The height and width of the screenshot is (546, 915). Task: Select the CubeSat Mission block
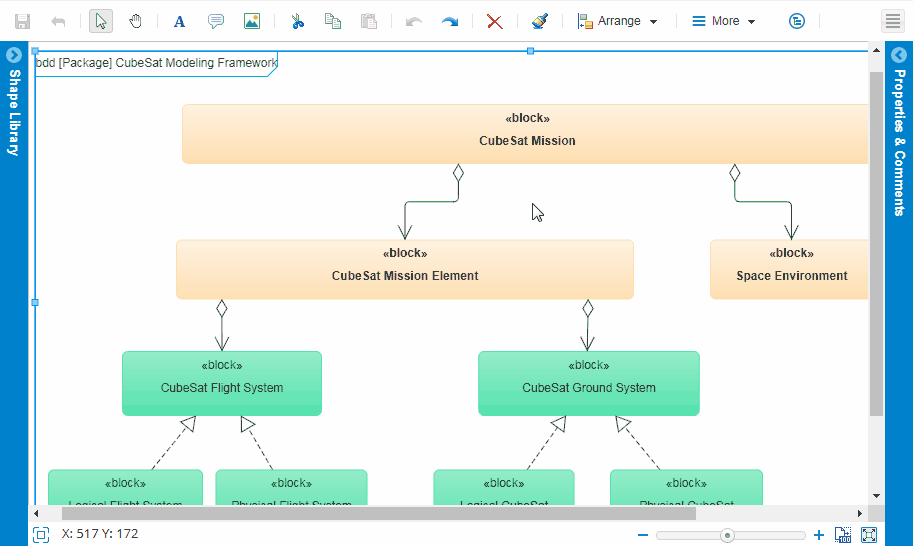[525, 134]
